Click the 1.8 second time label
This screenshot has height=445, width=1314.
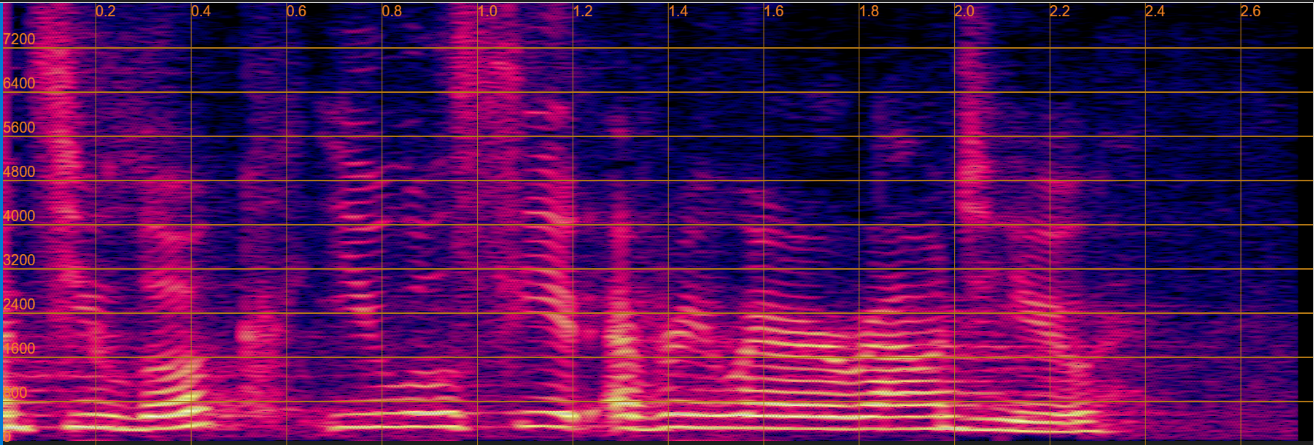click(x=869, y=11)
